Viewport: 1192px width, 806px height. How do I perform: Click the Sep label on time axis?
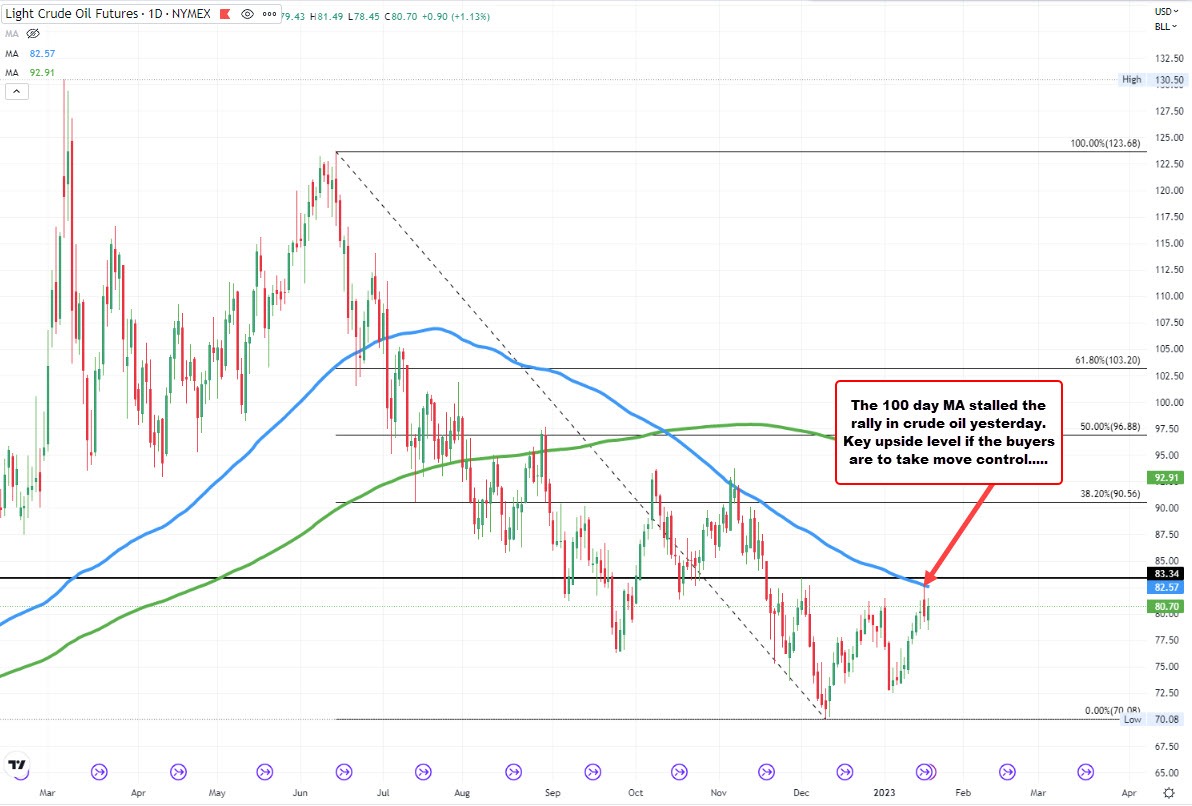pos(553,792)
